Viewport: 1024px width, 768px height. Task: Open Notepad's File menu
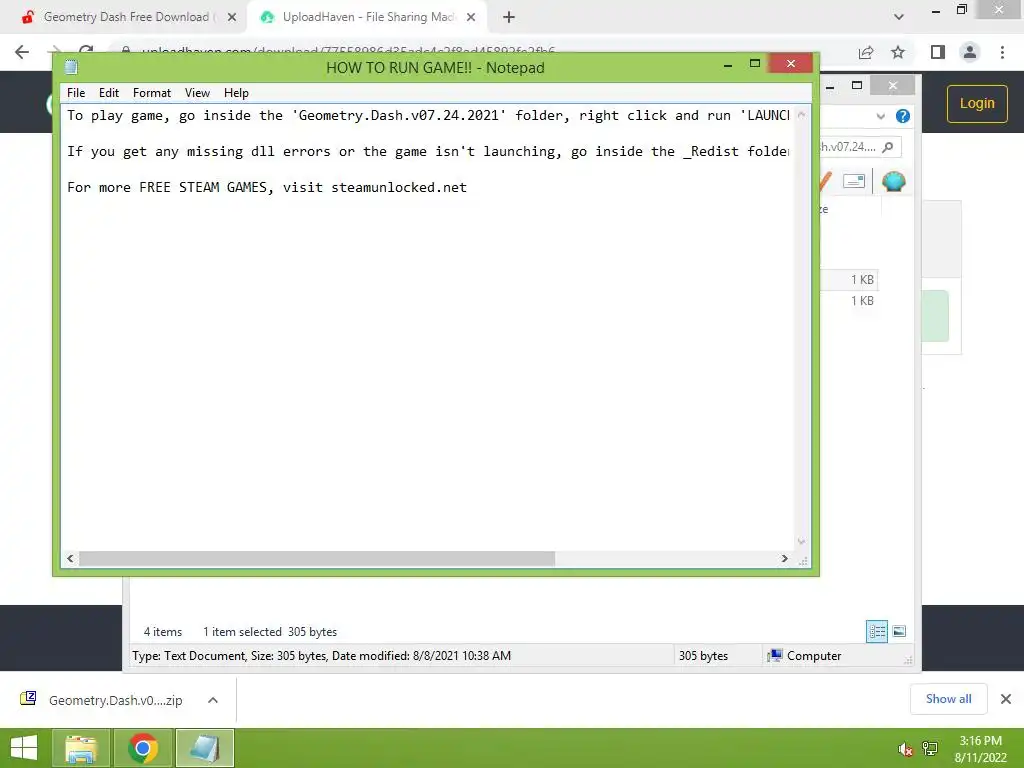click(x=76, y=93)
